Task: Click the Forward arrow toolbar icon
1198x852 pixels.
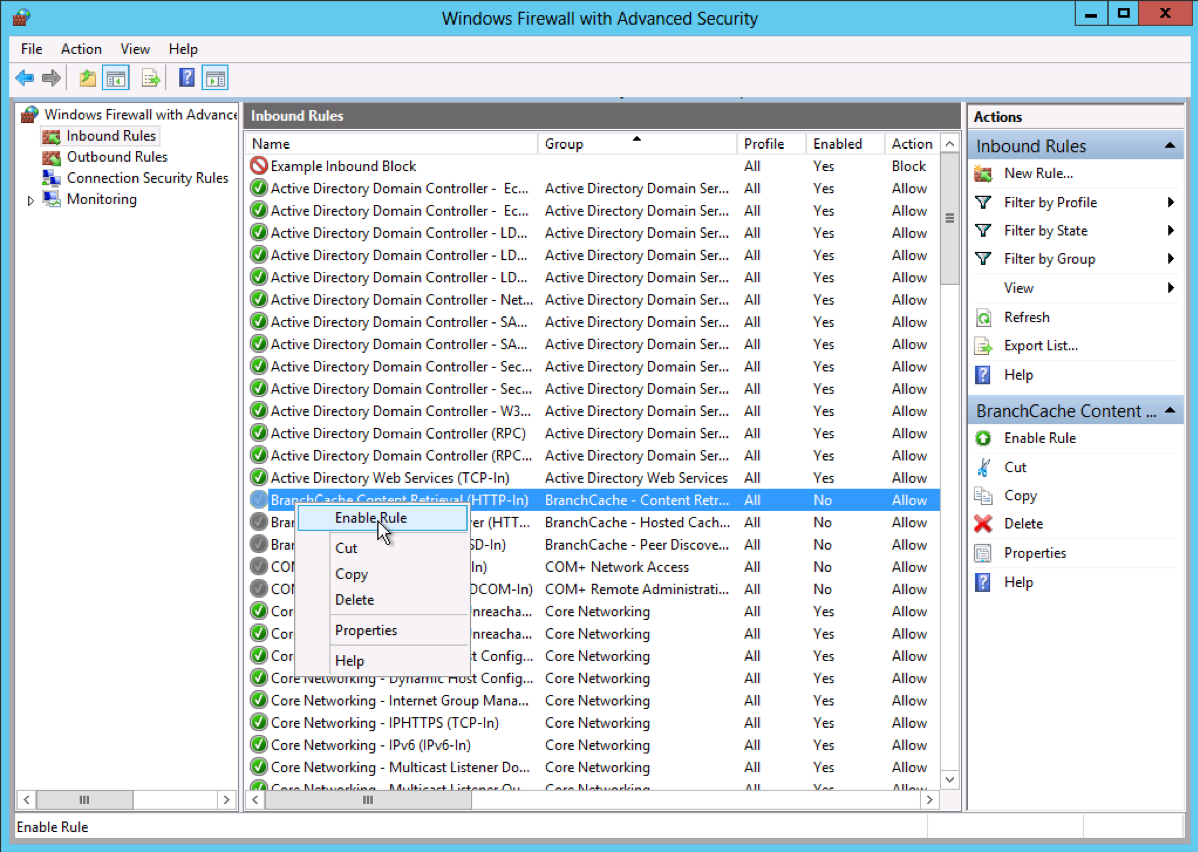Action: (x=51, y=78)
